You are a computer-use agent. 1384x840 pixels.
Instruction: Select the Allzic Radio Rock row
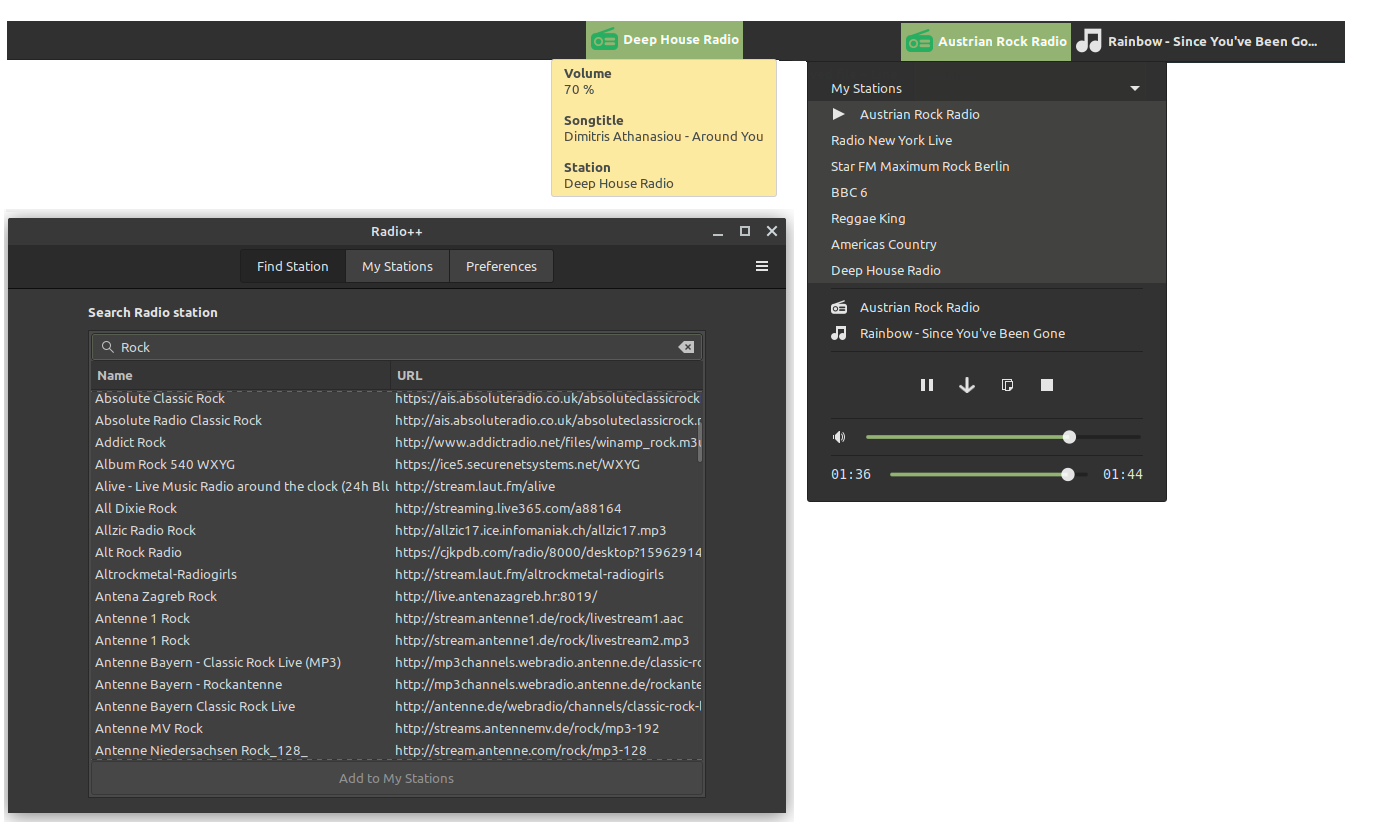click(x=397, y=530)
